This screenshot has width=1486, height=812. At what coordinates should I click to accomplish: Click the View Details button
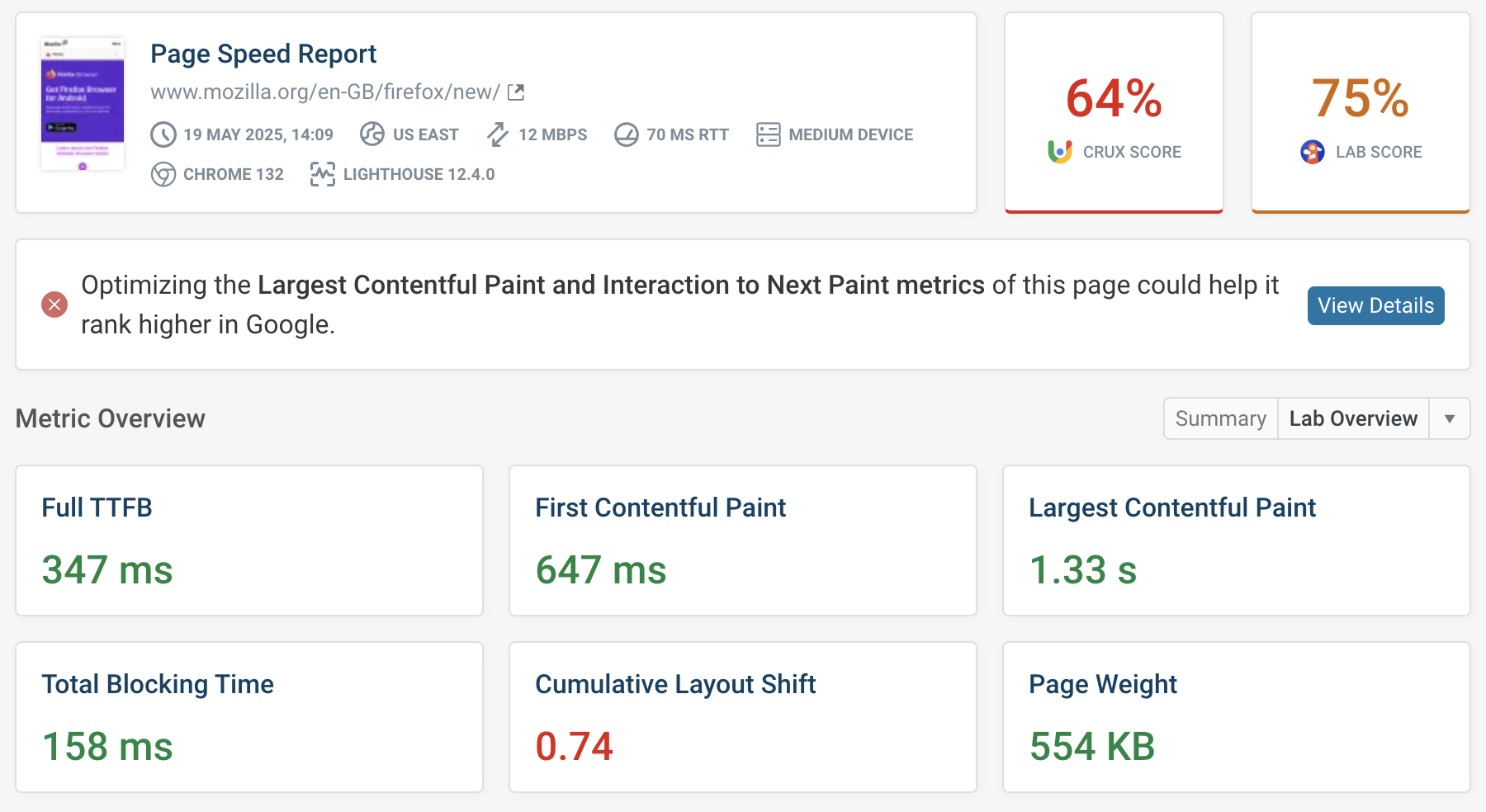tap(1376, 305)
